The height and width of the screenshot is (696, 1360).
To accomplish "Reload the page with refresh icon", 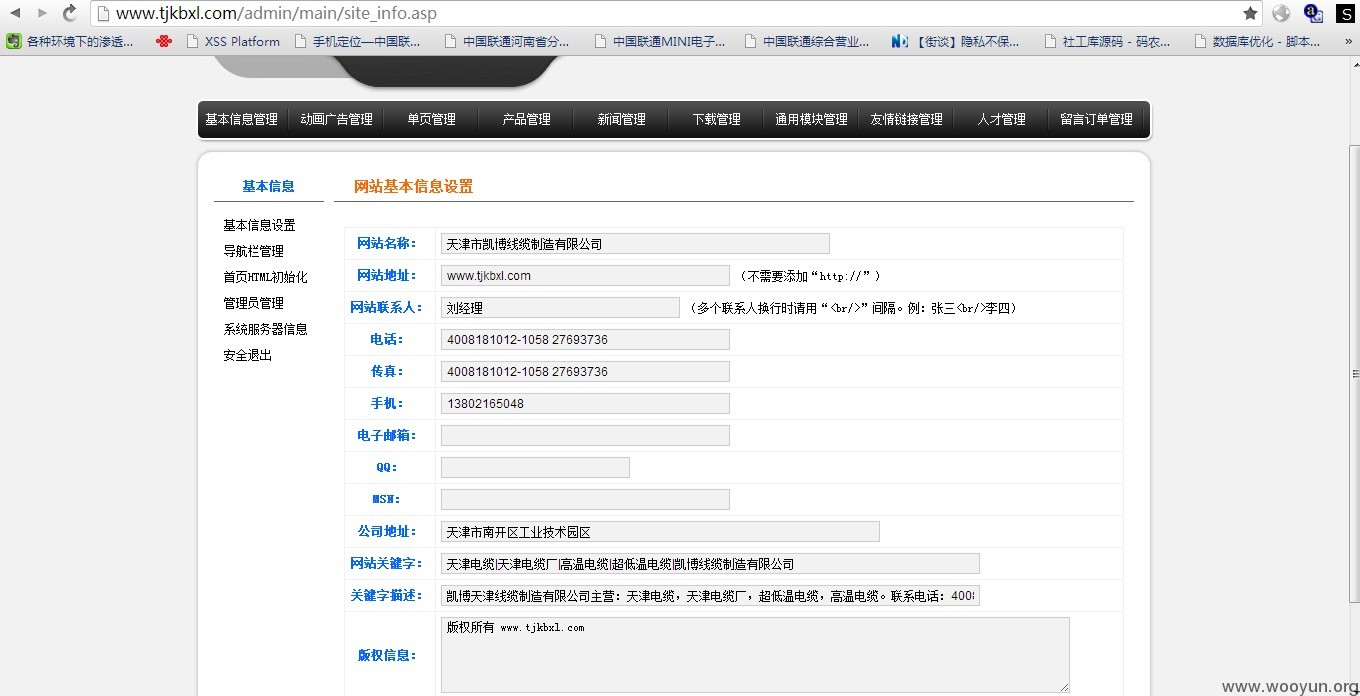I will [69, 13].
